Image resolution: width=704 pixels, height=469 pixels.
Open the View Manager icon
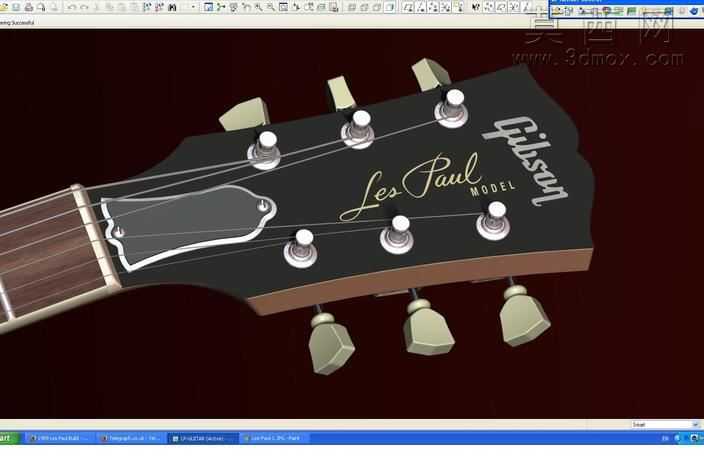(x=334, y=7)
